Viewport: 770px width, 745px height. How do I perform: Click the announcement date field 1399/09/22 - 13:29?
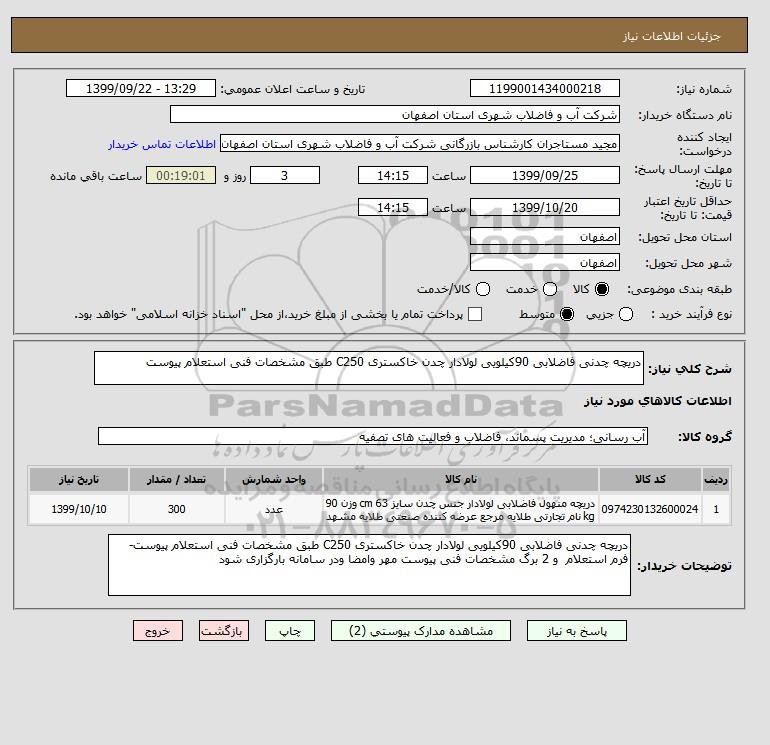point(141,88)
